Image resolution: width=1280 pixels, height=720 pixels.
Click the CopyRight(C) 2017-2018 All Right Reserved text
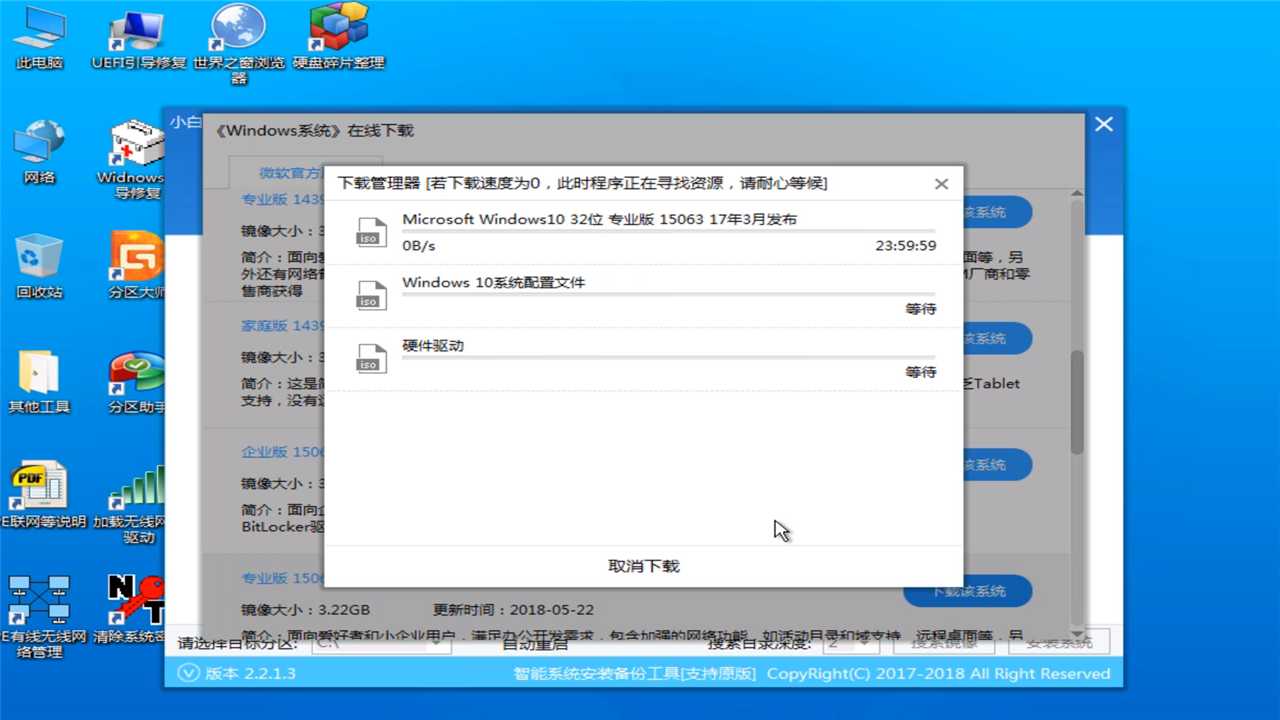[938, 674]
